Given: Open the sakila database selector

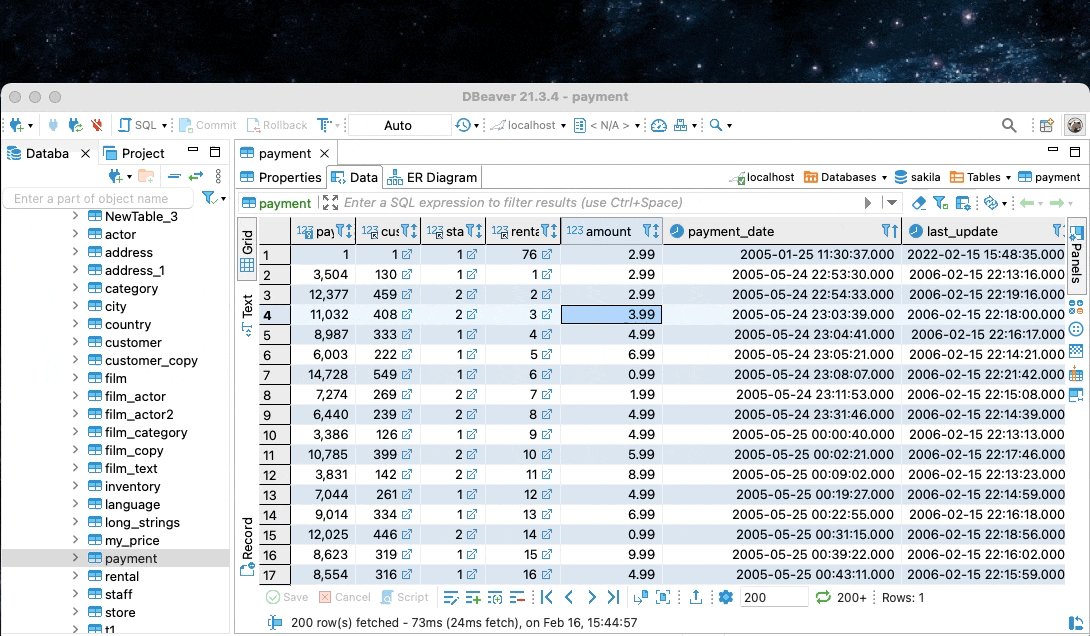Looking at the screenshot, I should click(x=918, y=177).
